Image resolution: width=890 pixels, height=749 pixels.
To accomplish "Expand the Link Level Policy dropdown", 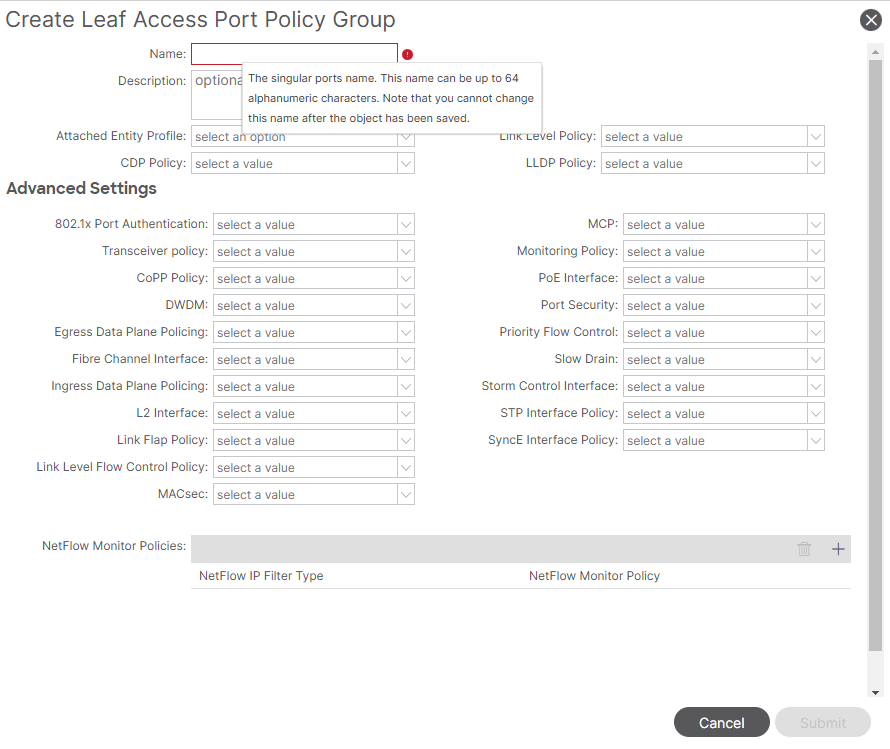I will point(712,137).
